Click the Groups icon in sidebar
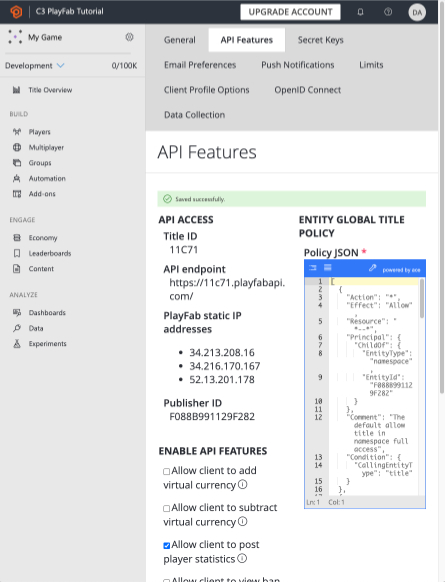The width and height of the screenshot is (445, 582). tap(17, 163)
